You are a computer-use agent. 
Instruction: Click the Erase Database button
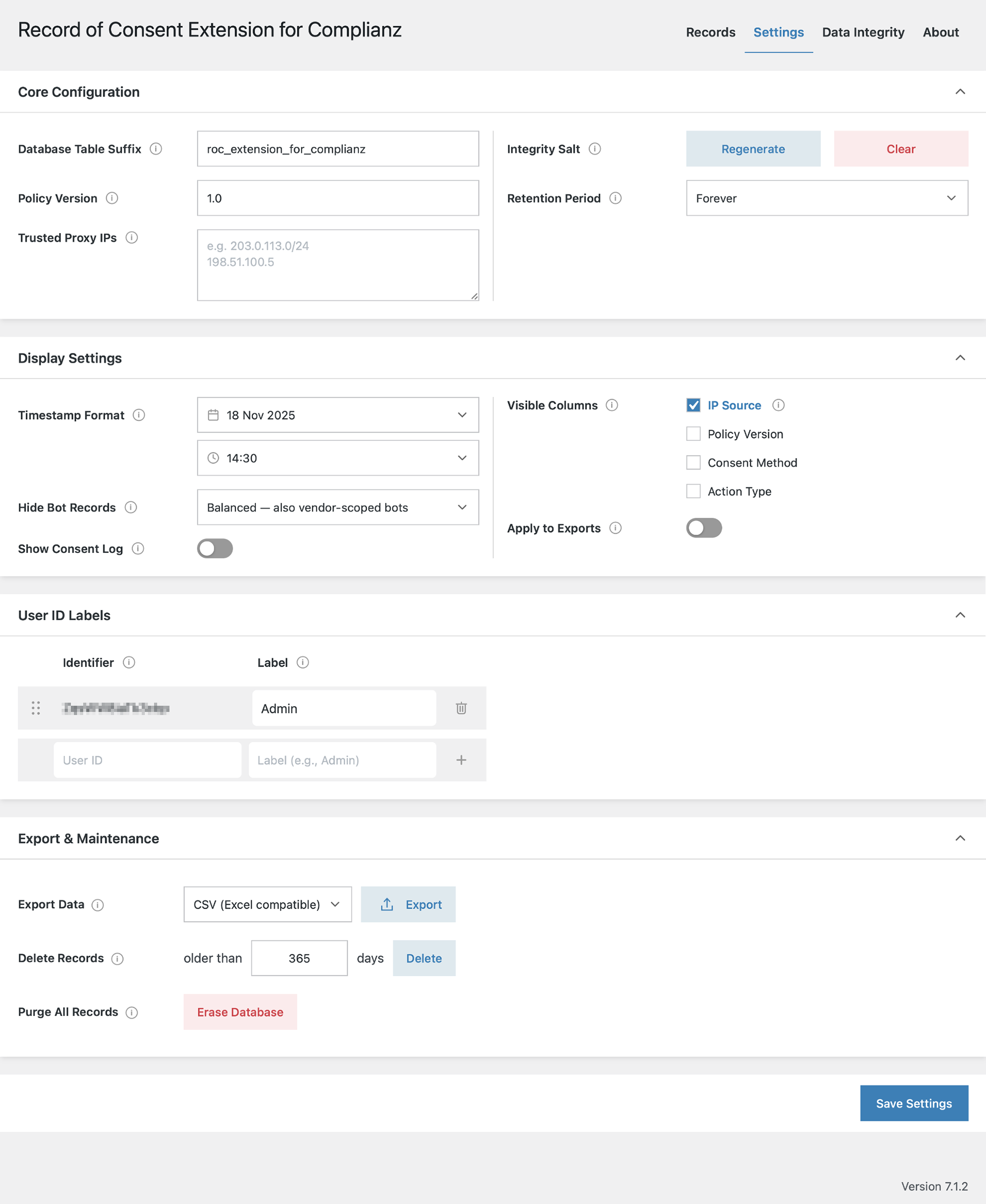tap(240, 1012)
